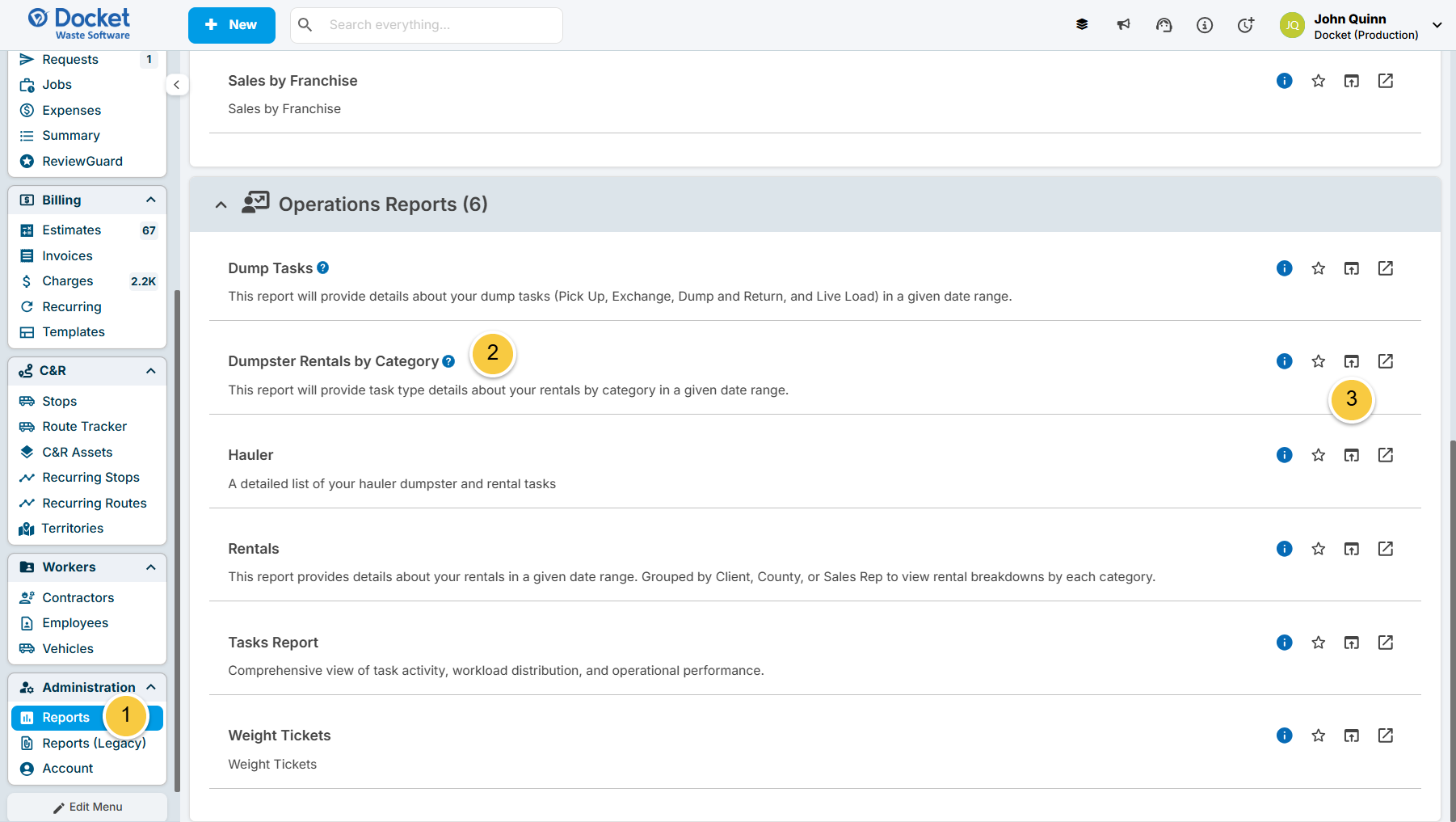Screen dimensions: 1456x822
Task: Open Tasks Report in external window
Action: 1386,643
